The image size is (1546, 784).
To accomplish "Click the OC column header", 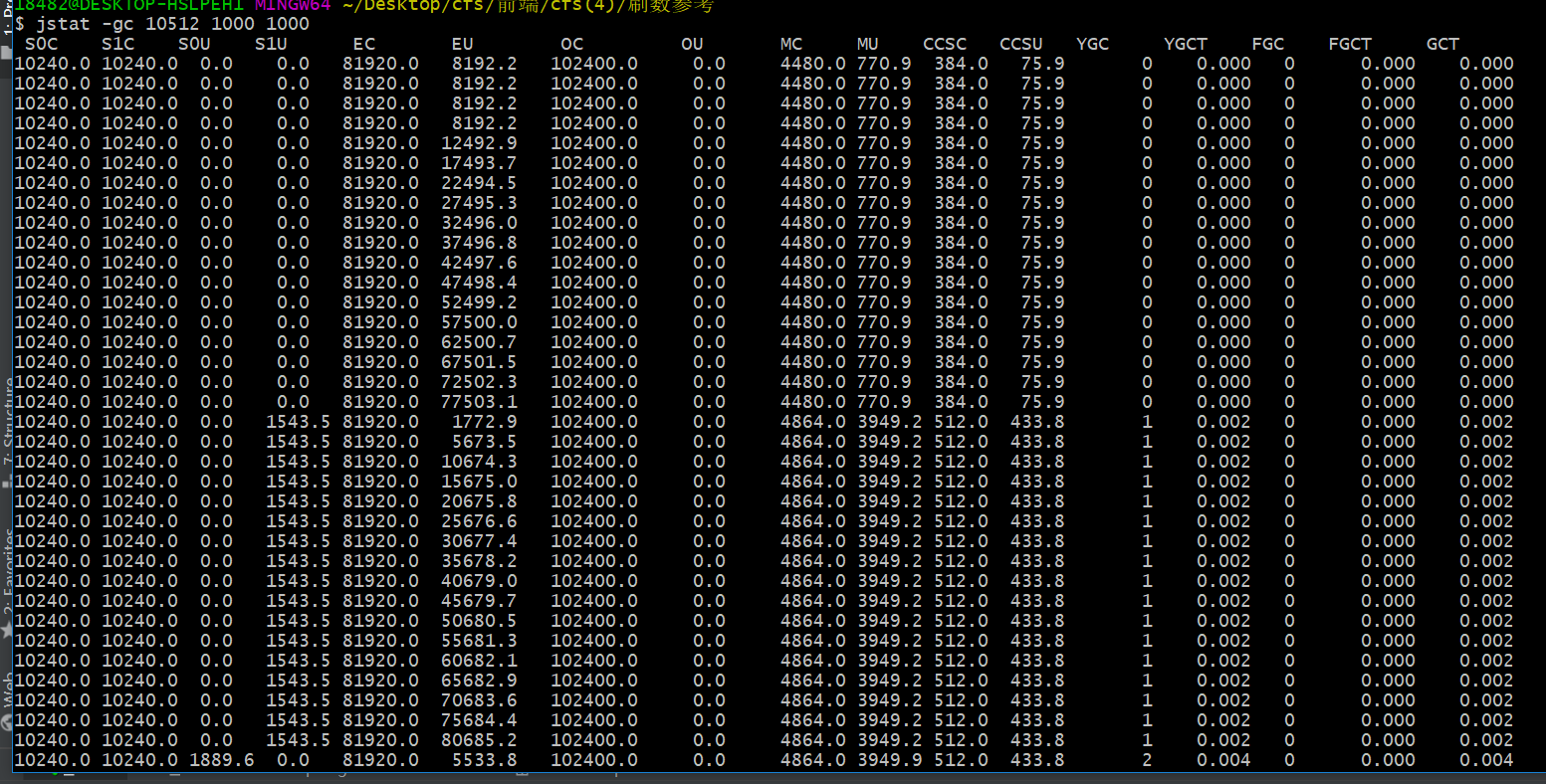I will [572, 44].
